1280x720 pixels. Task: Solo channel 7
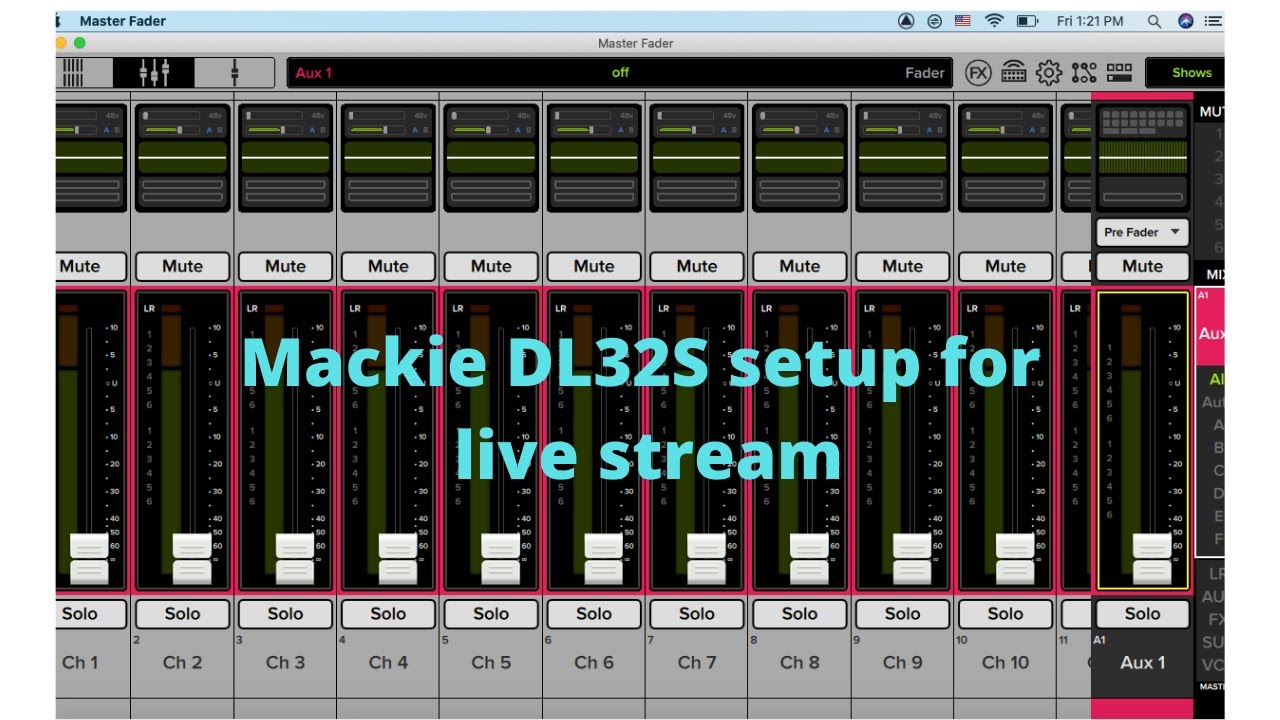point(697,614)
